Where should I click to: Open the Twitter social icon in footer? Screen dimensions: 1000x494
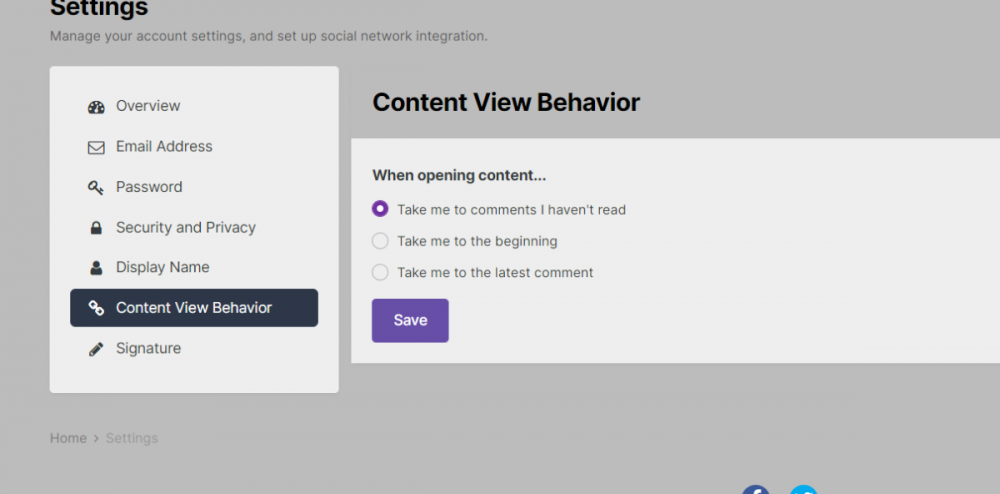pos(803,490)
